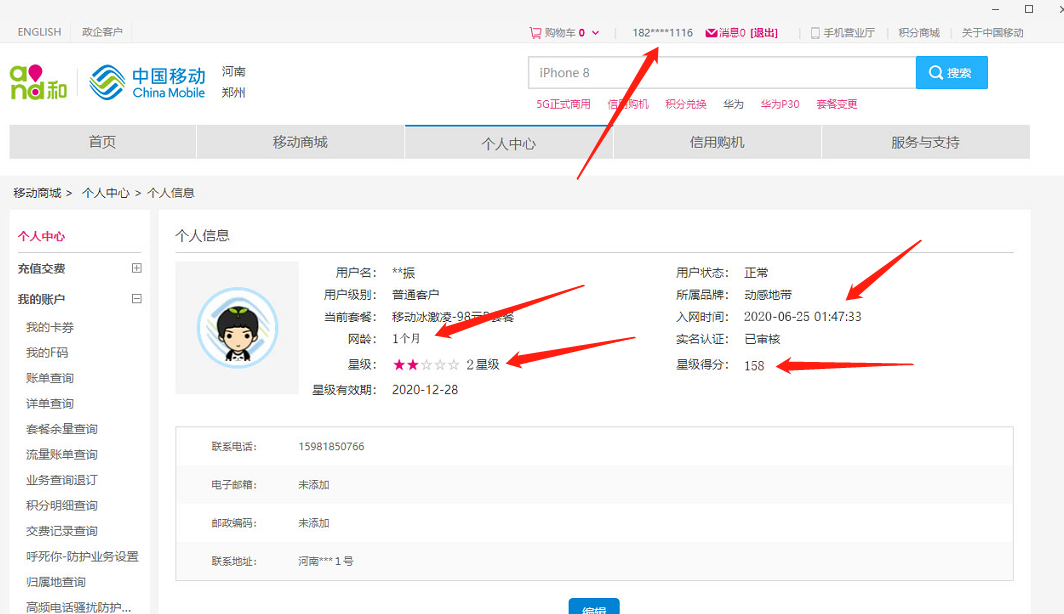Image resolution: width=1064 pixels, height=614 pixels.
Task: Open the 华为 hot keyword
Action: [734, 104]
